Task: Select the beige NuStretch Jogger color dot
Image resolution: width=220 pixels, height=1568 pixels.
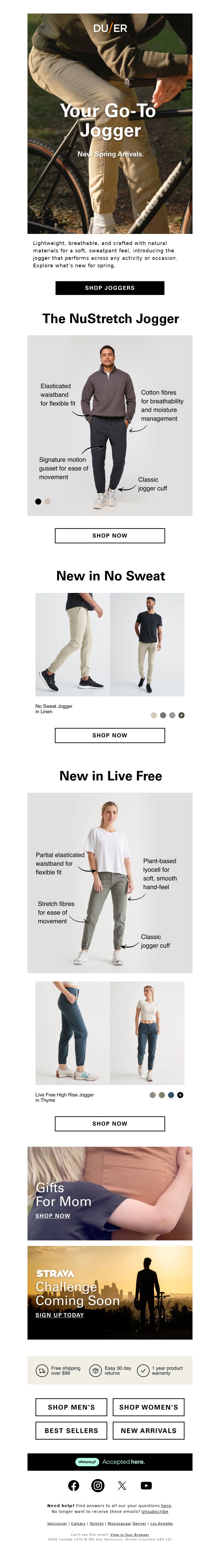Action: pyautogui.click(x=47, y=501)
